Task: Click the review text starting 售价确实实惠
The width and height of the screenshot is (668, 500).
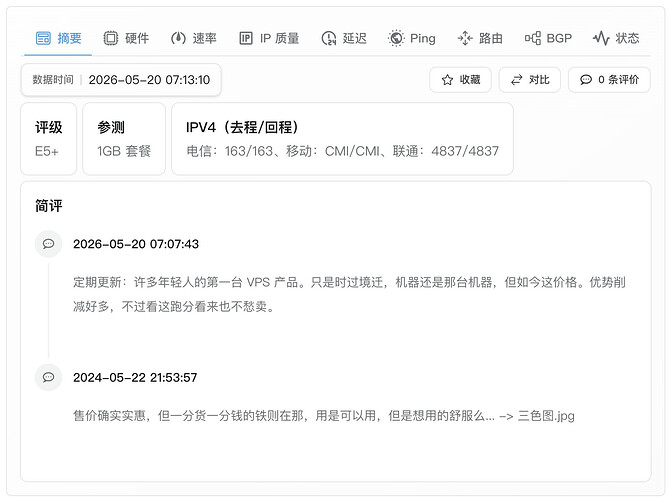Action: coord(324,416)
